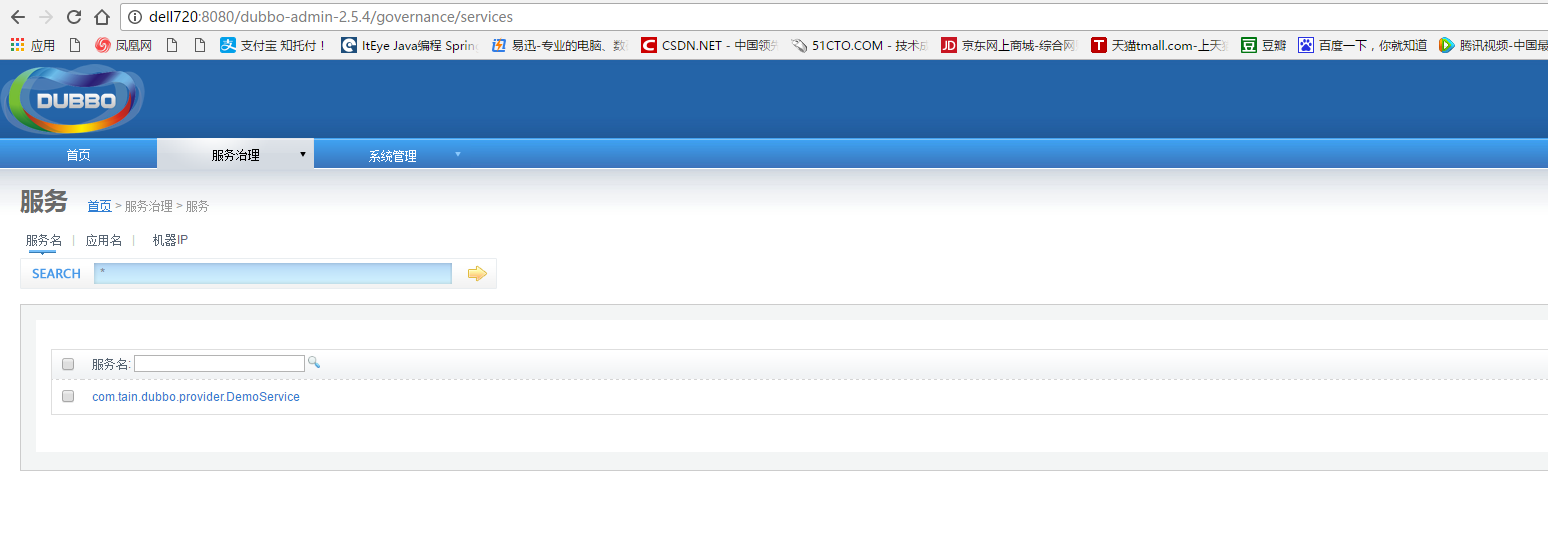1548x552 pixels.
Task: Open the 京东网上商城 bookmark
Action: [x=1010, y=45]
